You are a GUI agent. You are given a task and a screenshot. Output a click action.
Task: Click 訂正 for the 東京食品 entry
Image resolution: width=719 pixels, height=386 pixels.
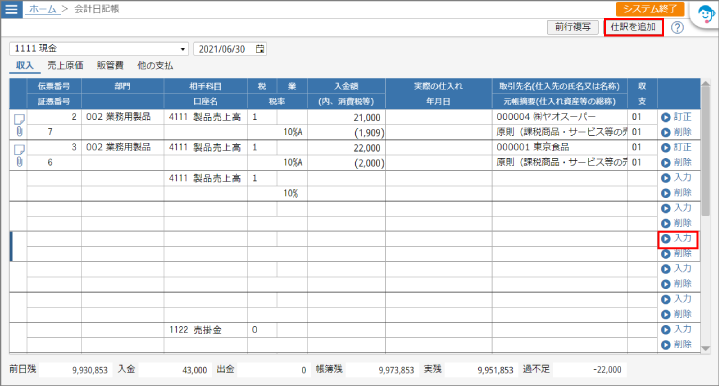coord(677,147)
